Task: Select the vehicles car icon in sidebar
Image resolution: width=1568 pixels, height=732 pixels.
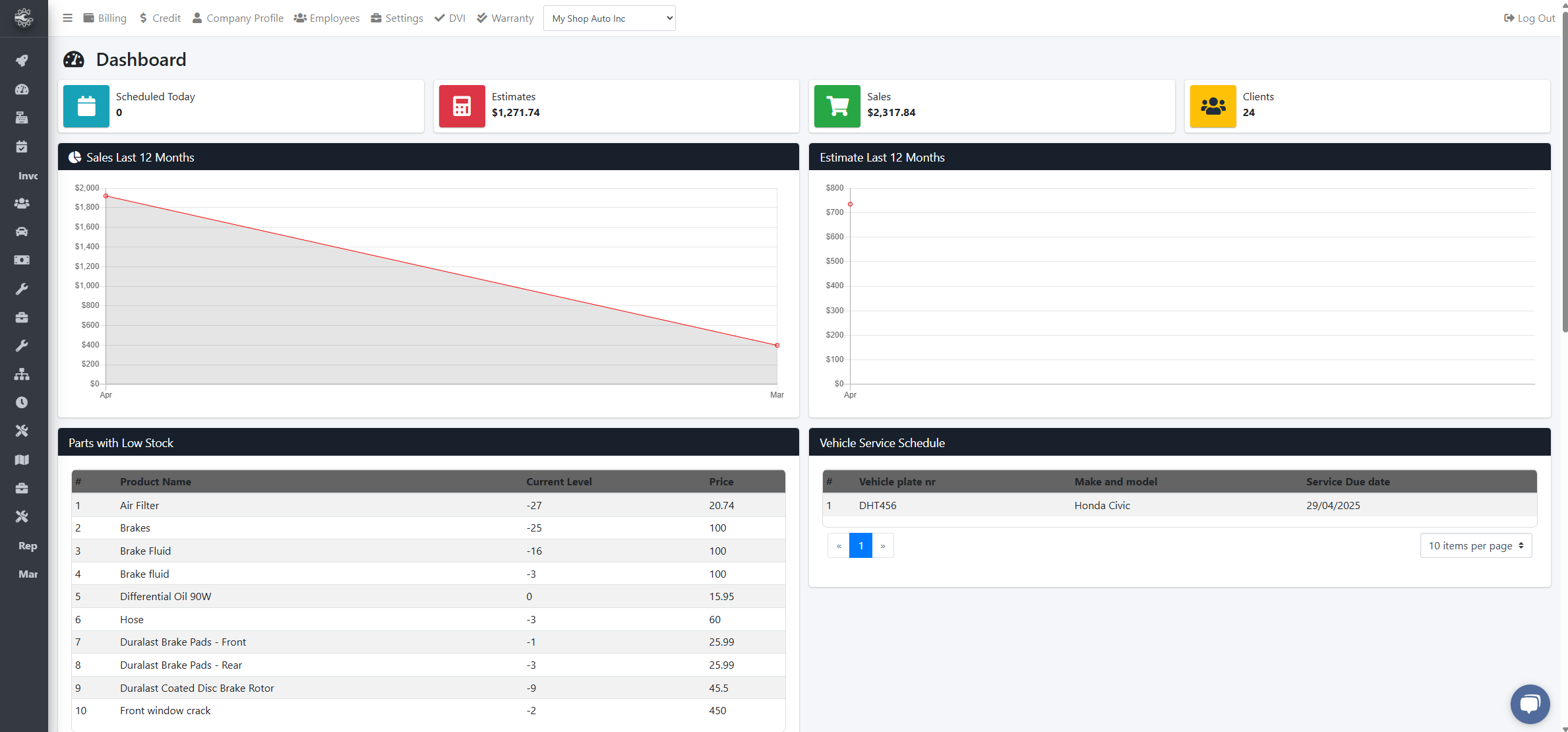Action: point(22,231)
